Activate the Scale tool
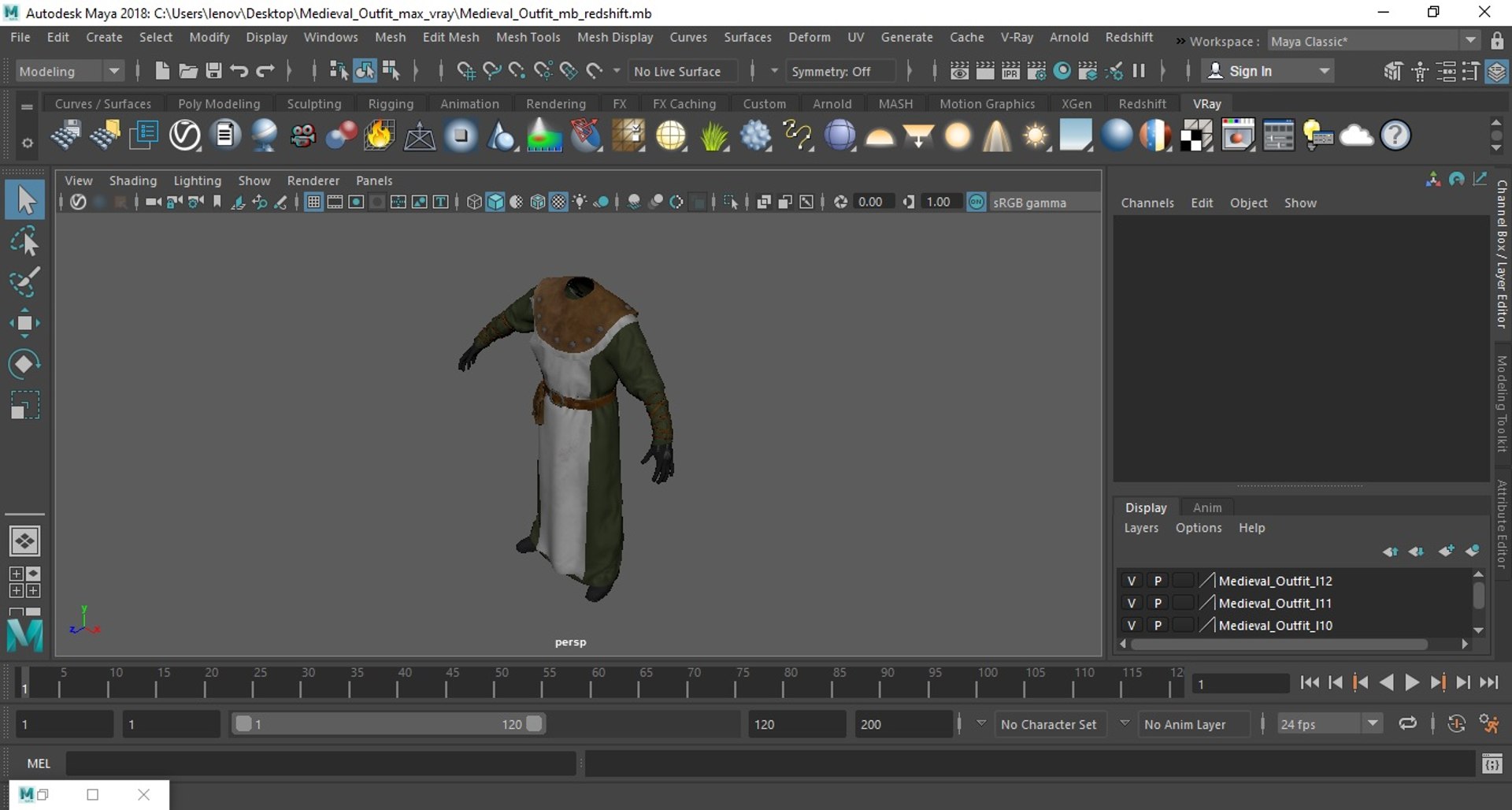1512x810 pixels. pos(25,405)
